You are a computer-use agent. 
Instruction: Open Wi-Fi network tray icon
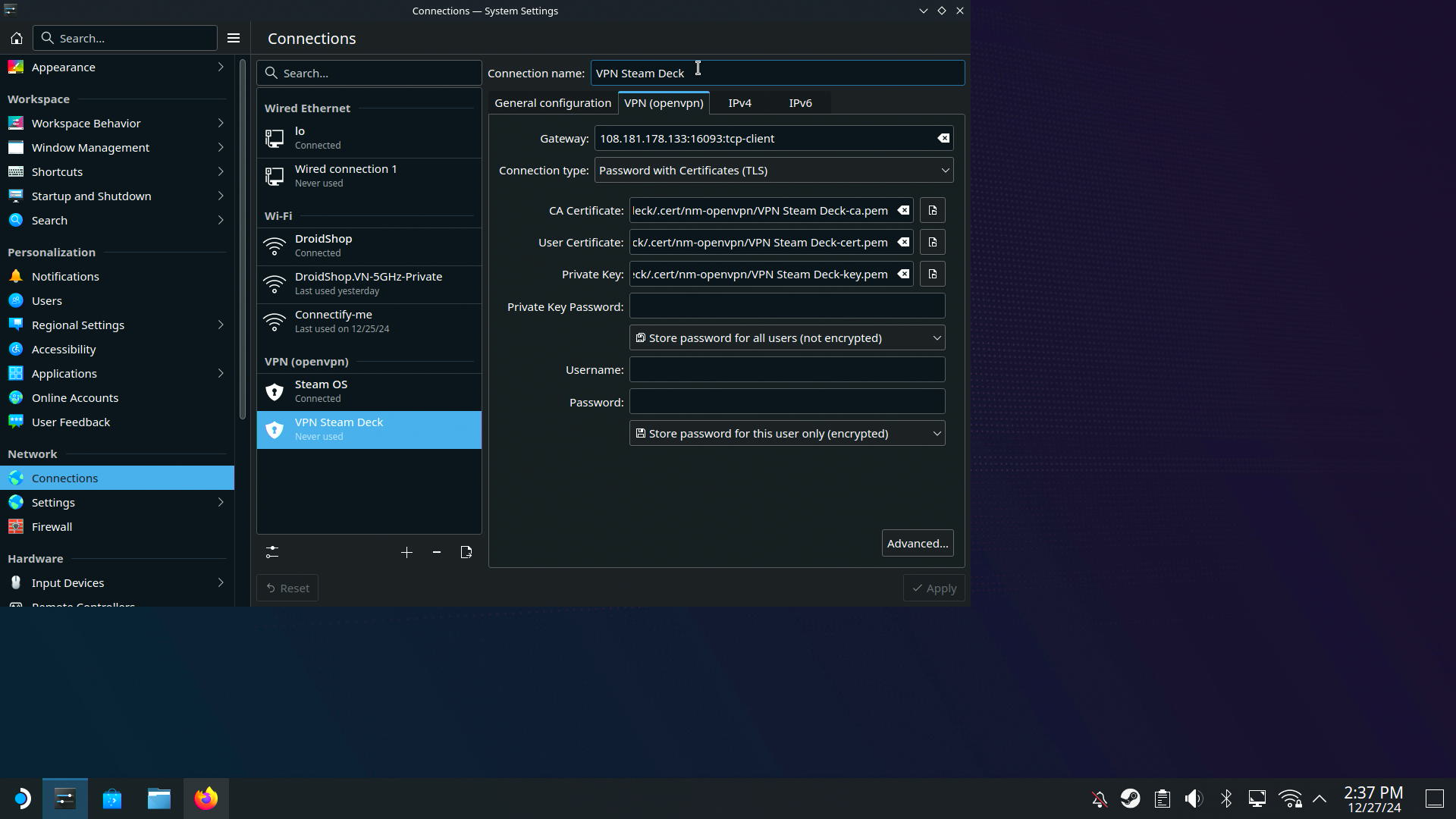pyautogui.click(x=1290, y=799)
